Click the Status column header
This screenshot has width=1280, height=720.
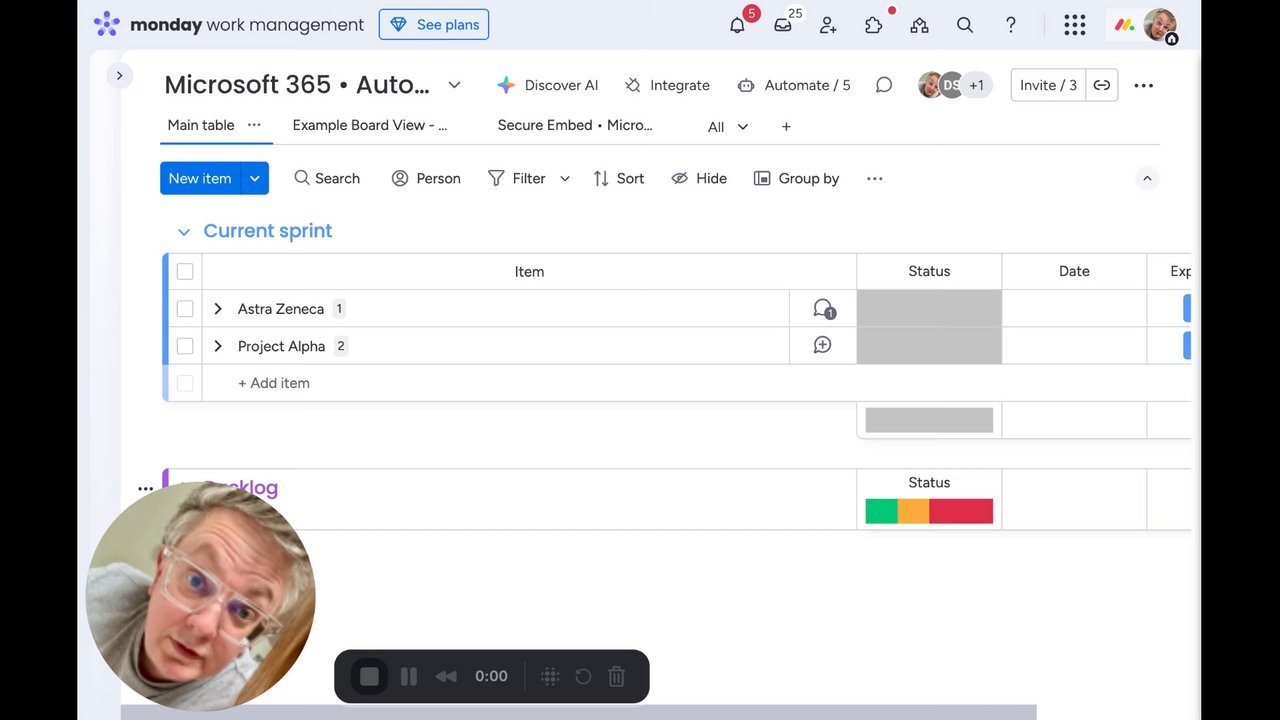pyautogui.click(x=929, y=271)
